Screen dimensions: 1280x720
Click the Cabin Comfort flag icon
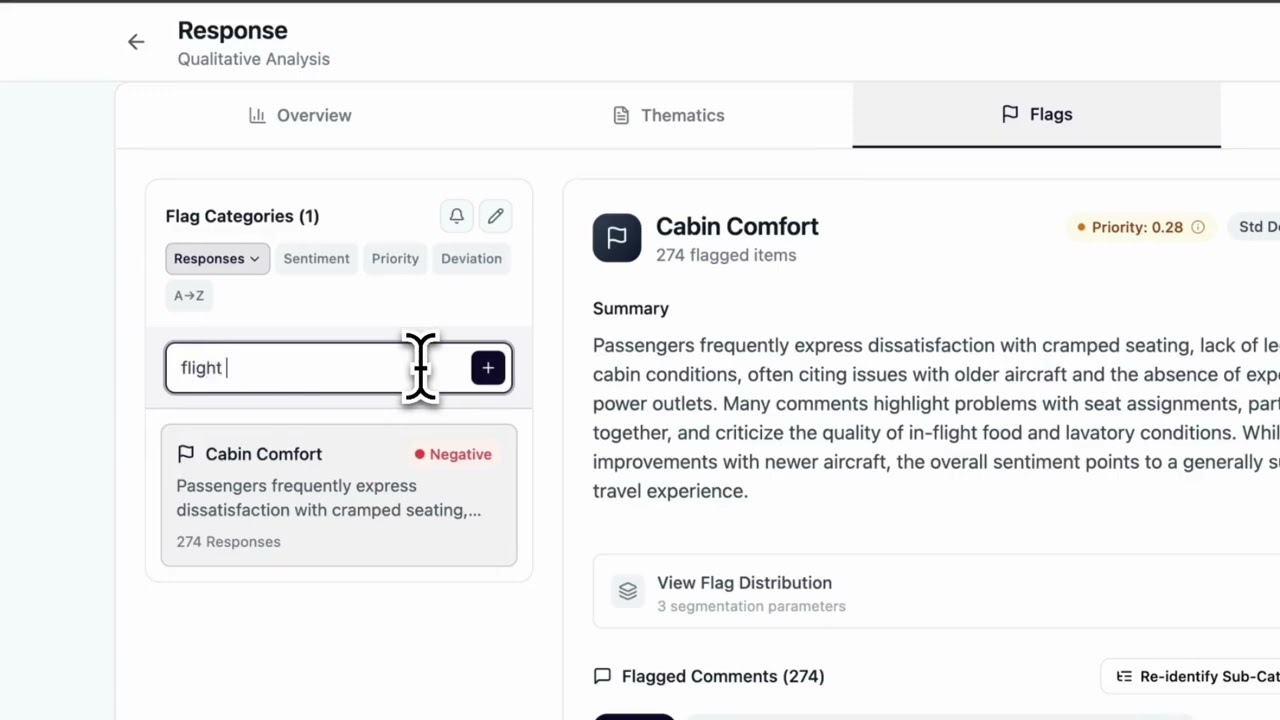coord(617,238)
